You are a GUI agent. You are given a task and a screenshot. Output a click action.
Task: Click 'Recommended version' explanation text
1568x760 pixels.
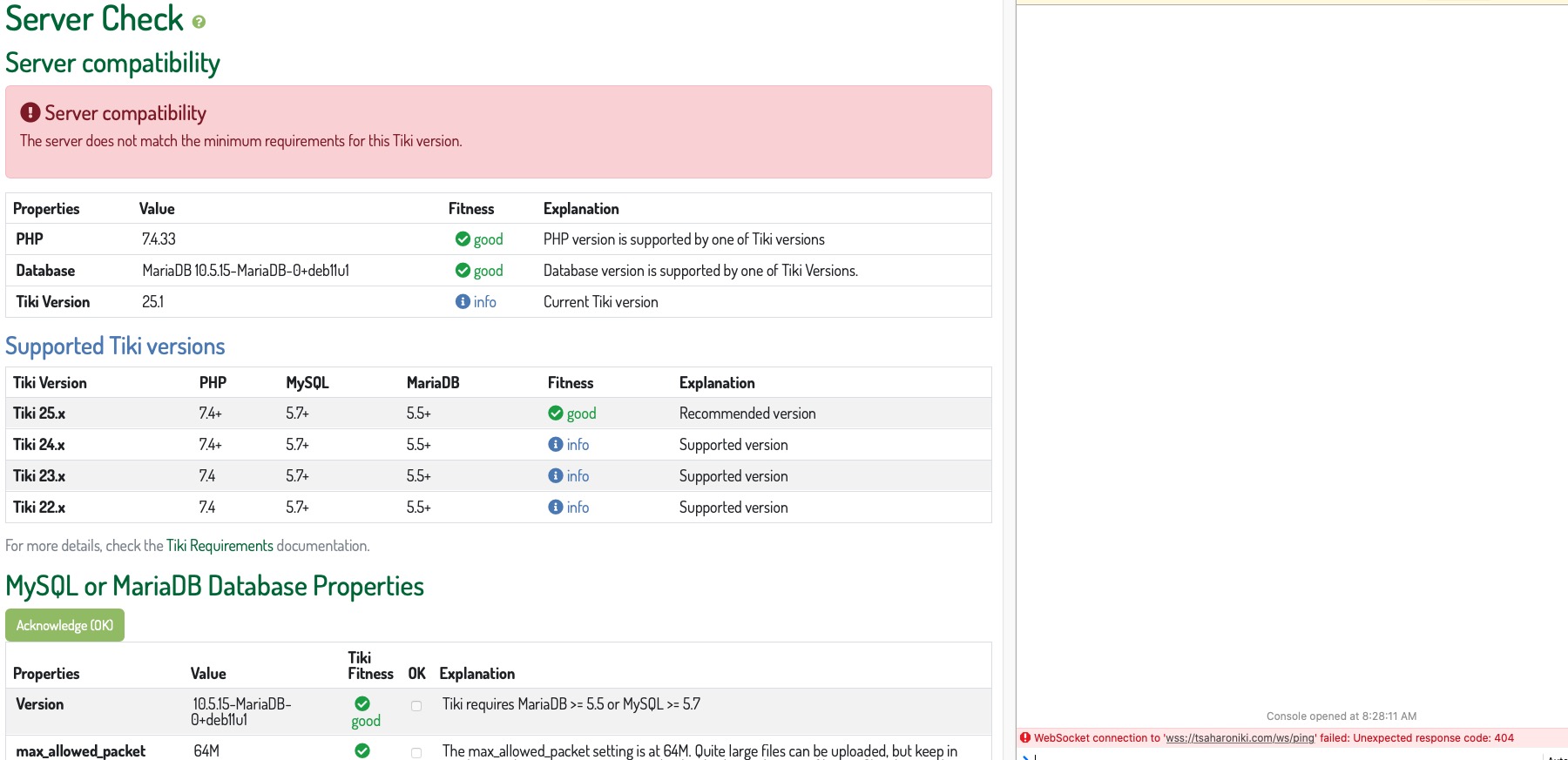[x=747, y=414]
